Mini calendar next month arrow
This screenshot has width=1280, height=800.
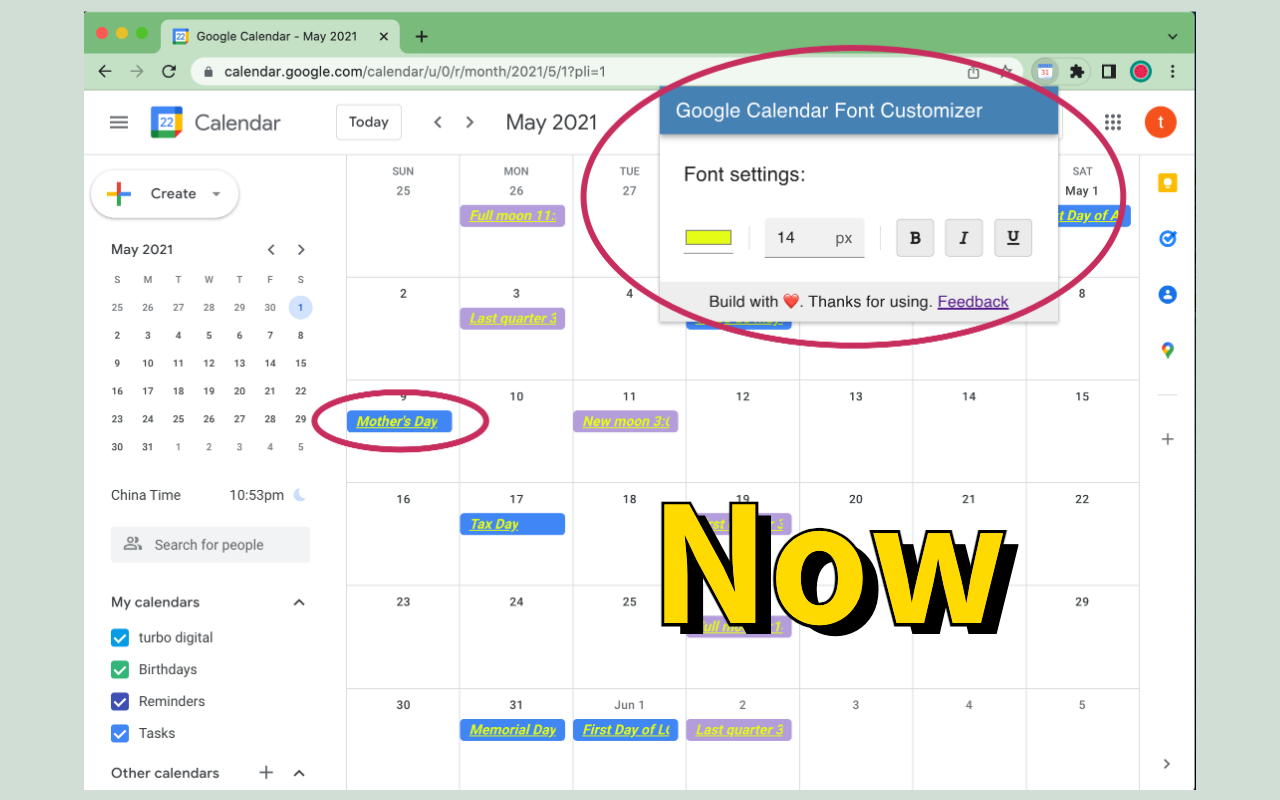point(301,249)
